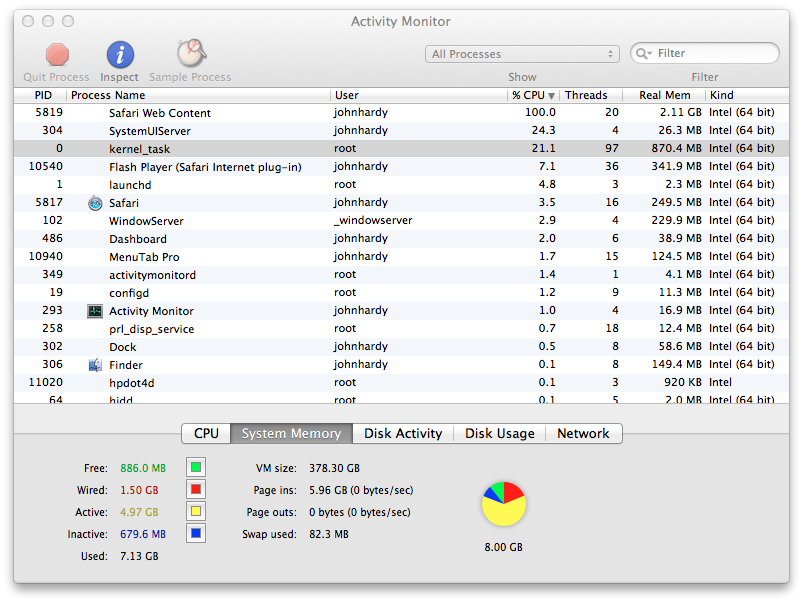Screen dimensions: 803x603
Task: Click the 886.0 MB Free value
Action: click(143, 468)
